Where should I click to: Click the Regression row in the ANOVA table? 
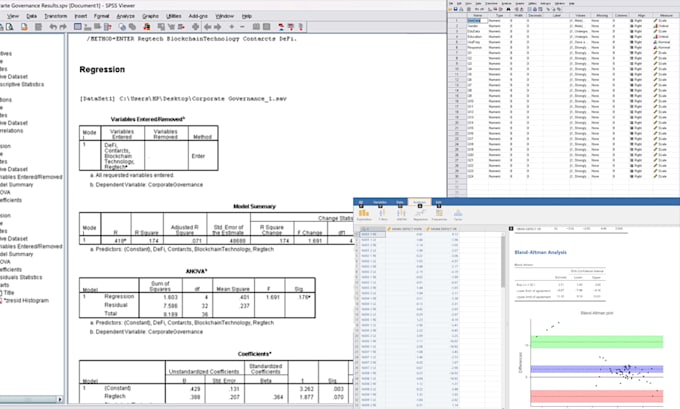coord(197,297)
